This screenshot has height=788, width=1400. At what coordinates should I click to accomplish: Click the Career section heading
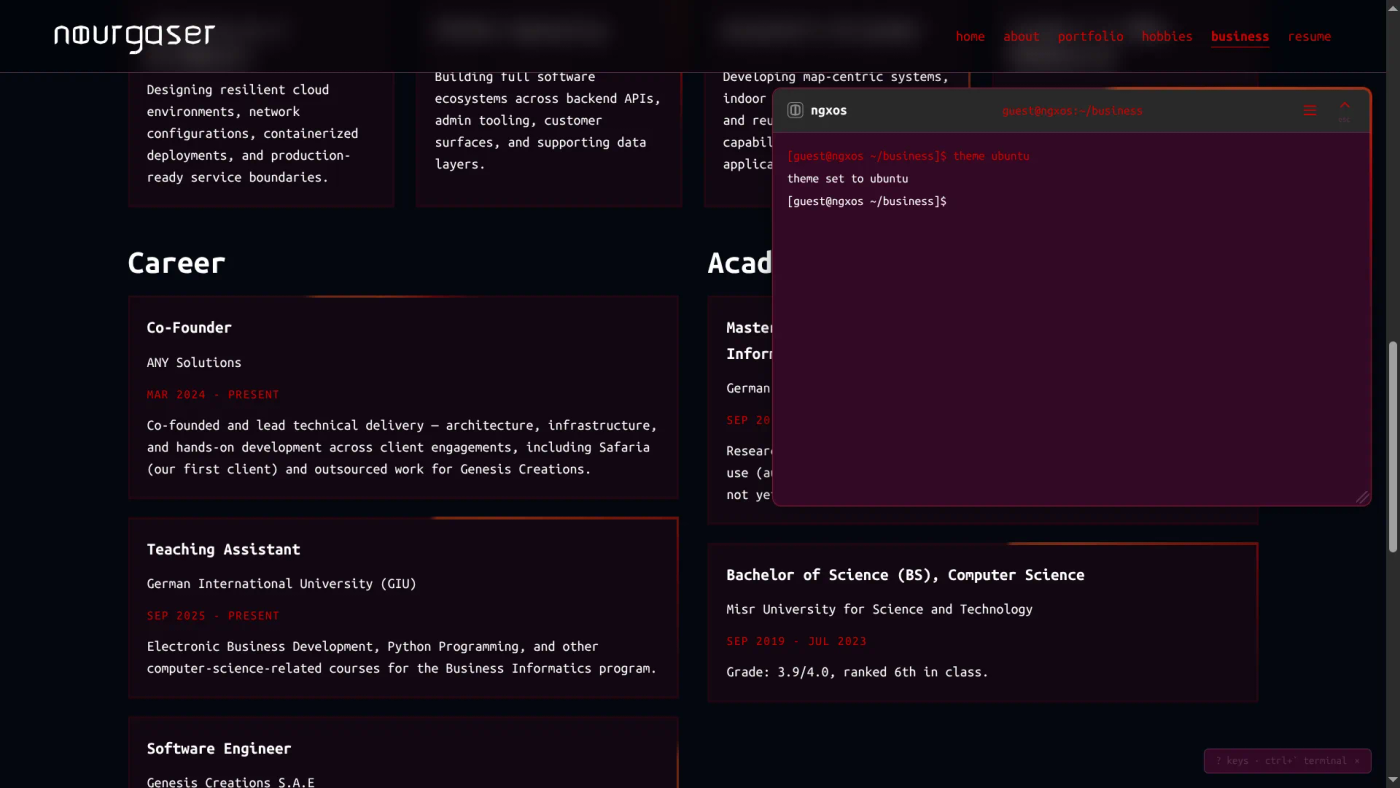(x=176, y=263)
